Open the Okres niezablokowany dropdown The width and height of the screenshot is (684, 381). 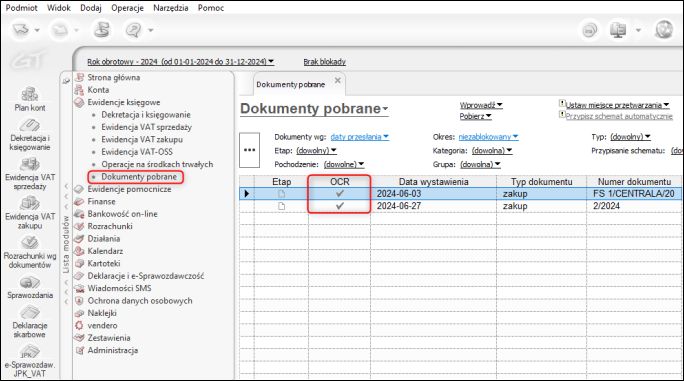click(x=488, y=137)
